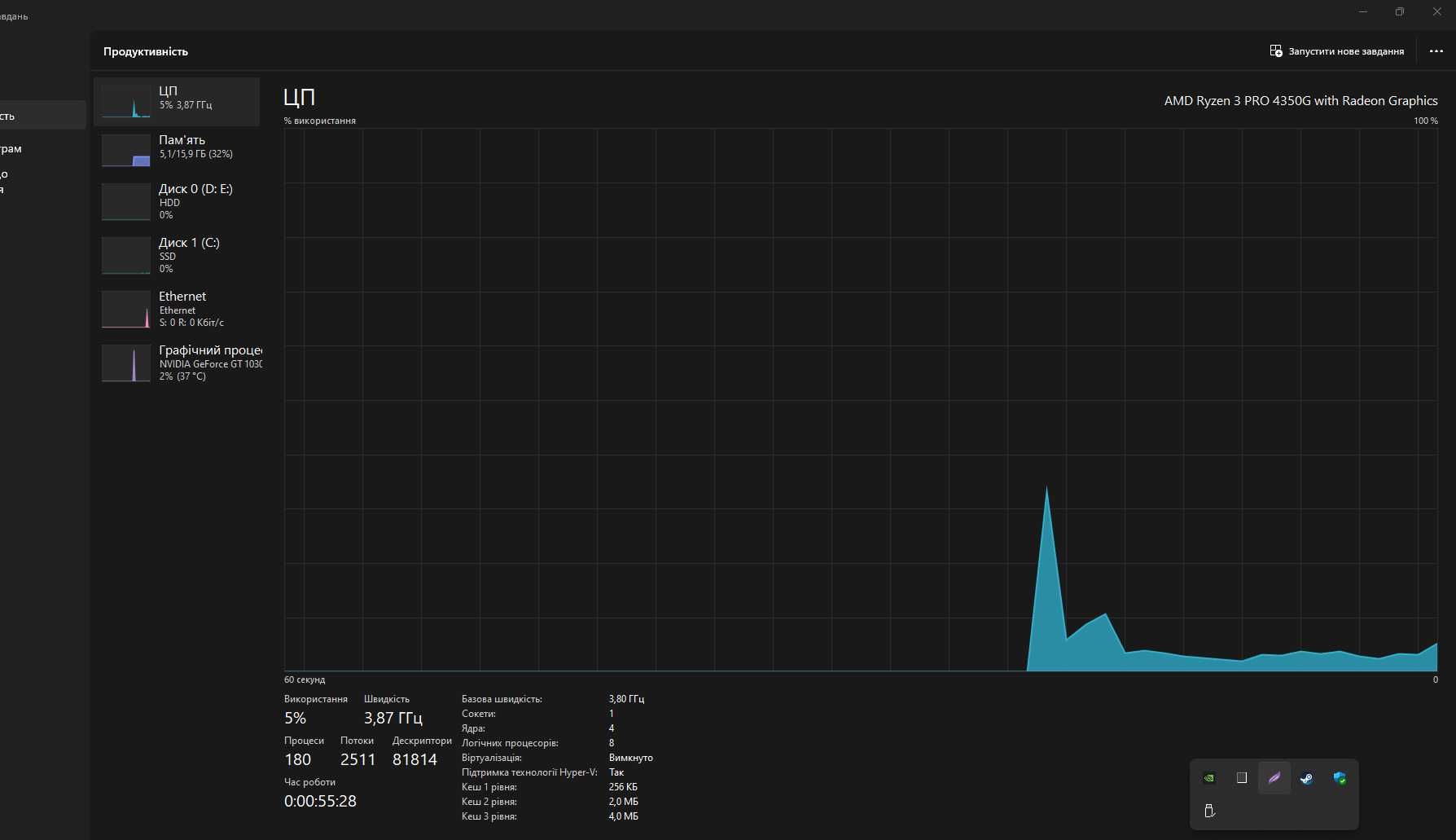Open the purple feather tray icon

1274,778
